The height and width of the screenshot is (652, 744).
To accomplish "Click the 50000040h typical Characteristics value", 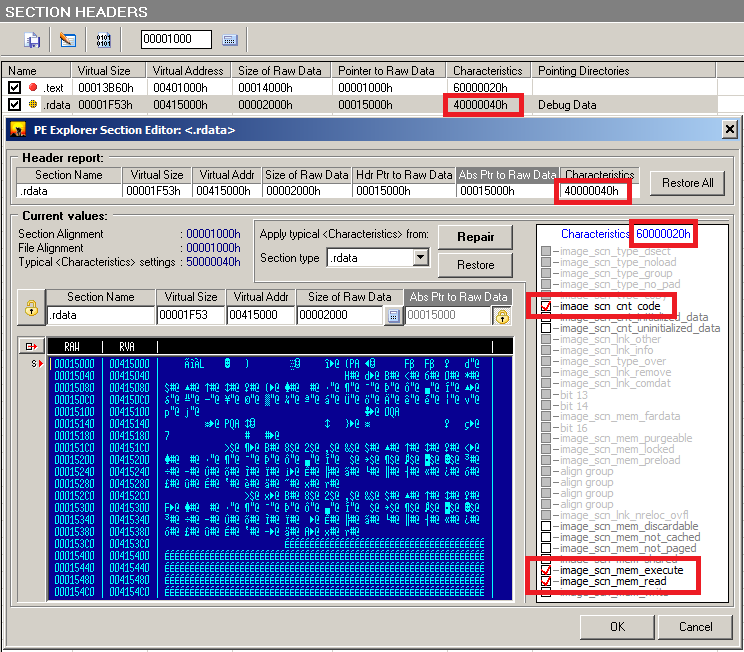I will tap(213, 262).
